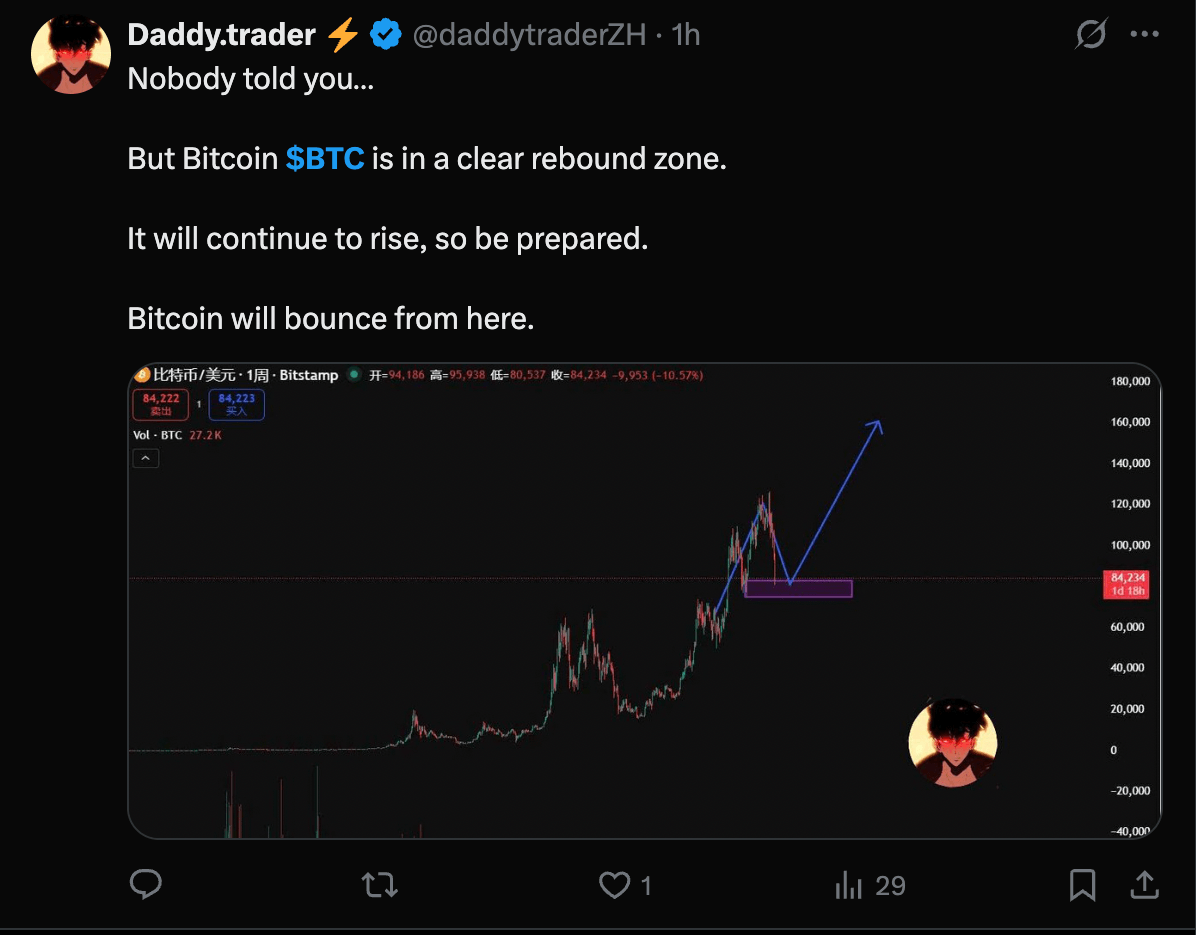Click the Daddy.trader display name
The width and height of the screenshot is (1196, 935).
click(x=221, y=35)
